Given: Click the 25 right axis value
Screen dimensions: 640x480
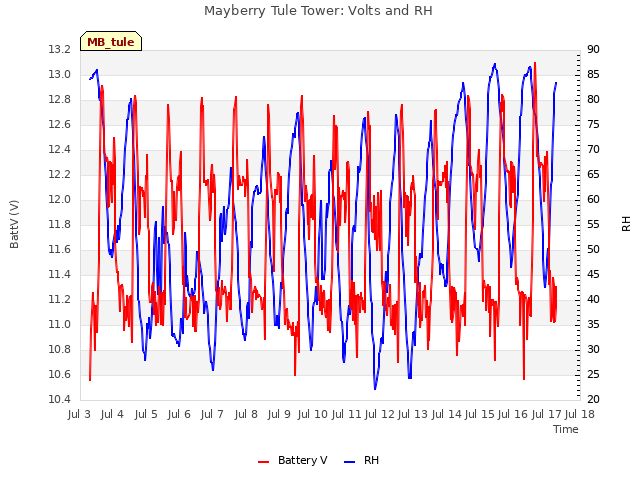Looking at the screenshot, I should (593, 374).
